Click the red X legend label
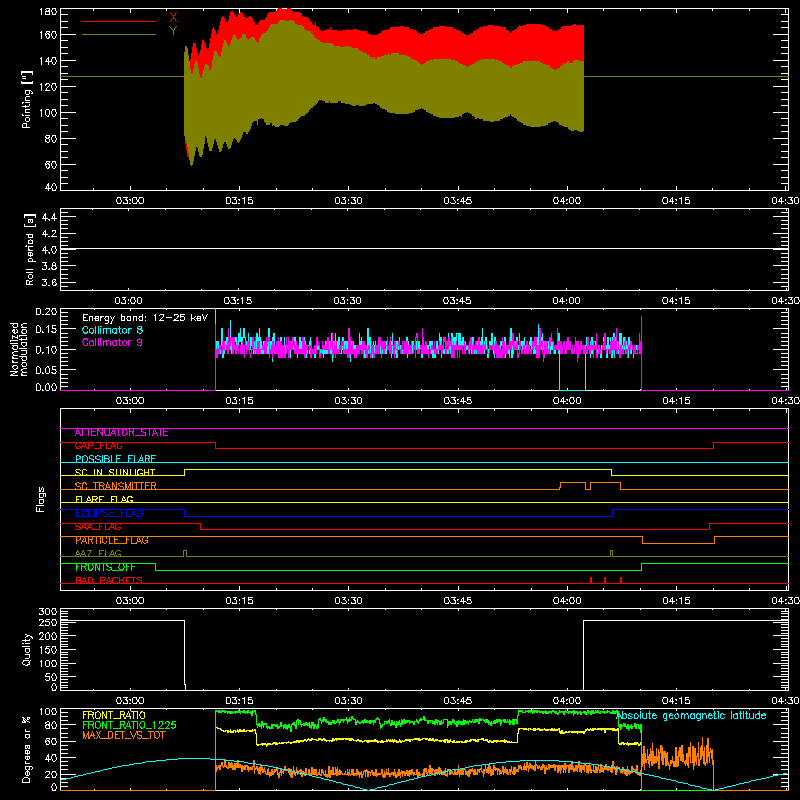 click(173, 18)
